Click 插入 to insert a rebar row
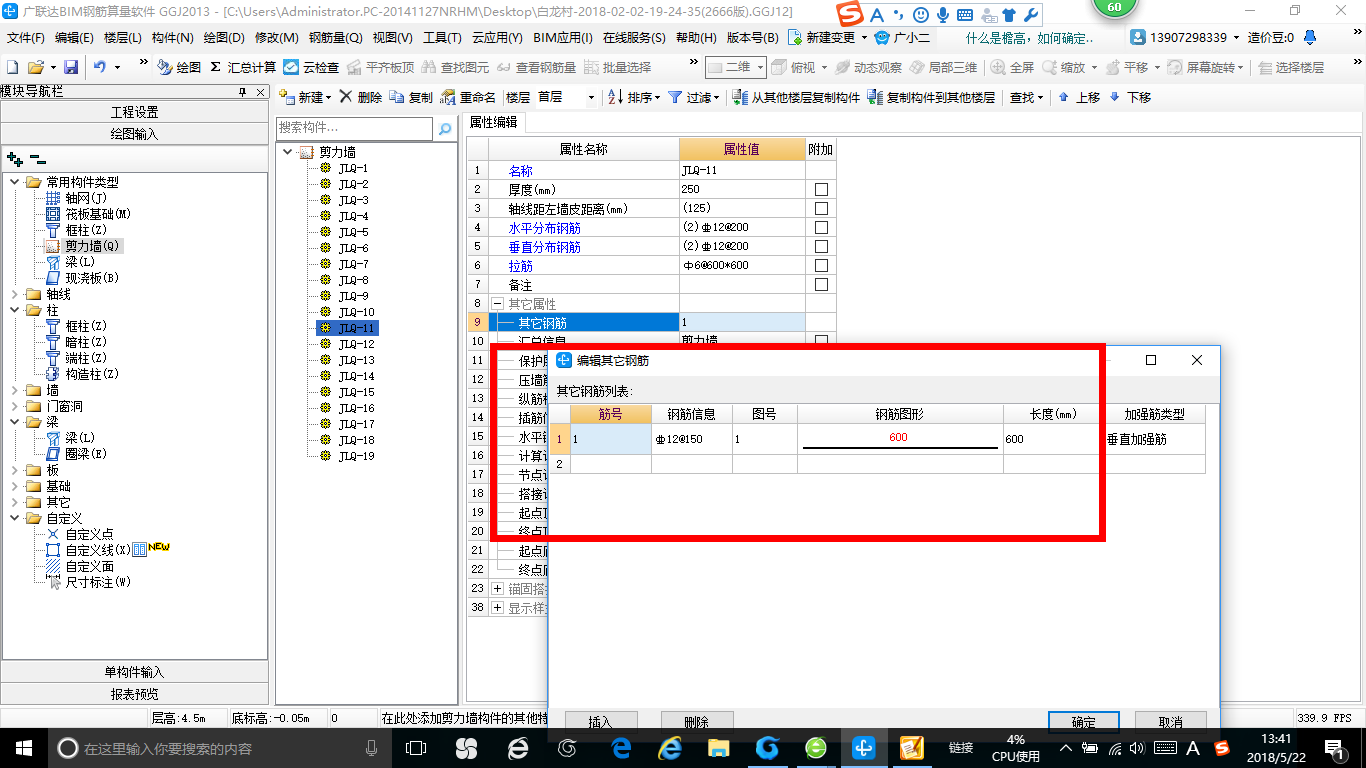Screen dimensions: 1366x768 [600, 722]
